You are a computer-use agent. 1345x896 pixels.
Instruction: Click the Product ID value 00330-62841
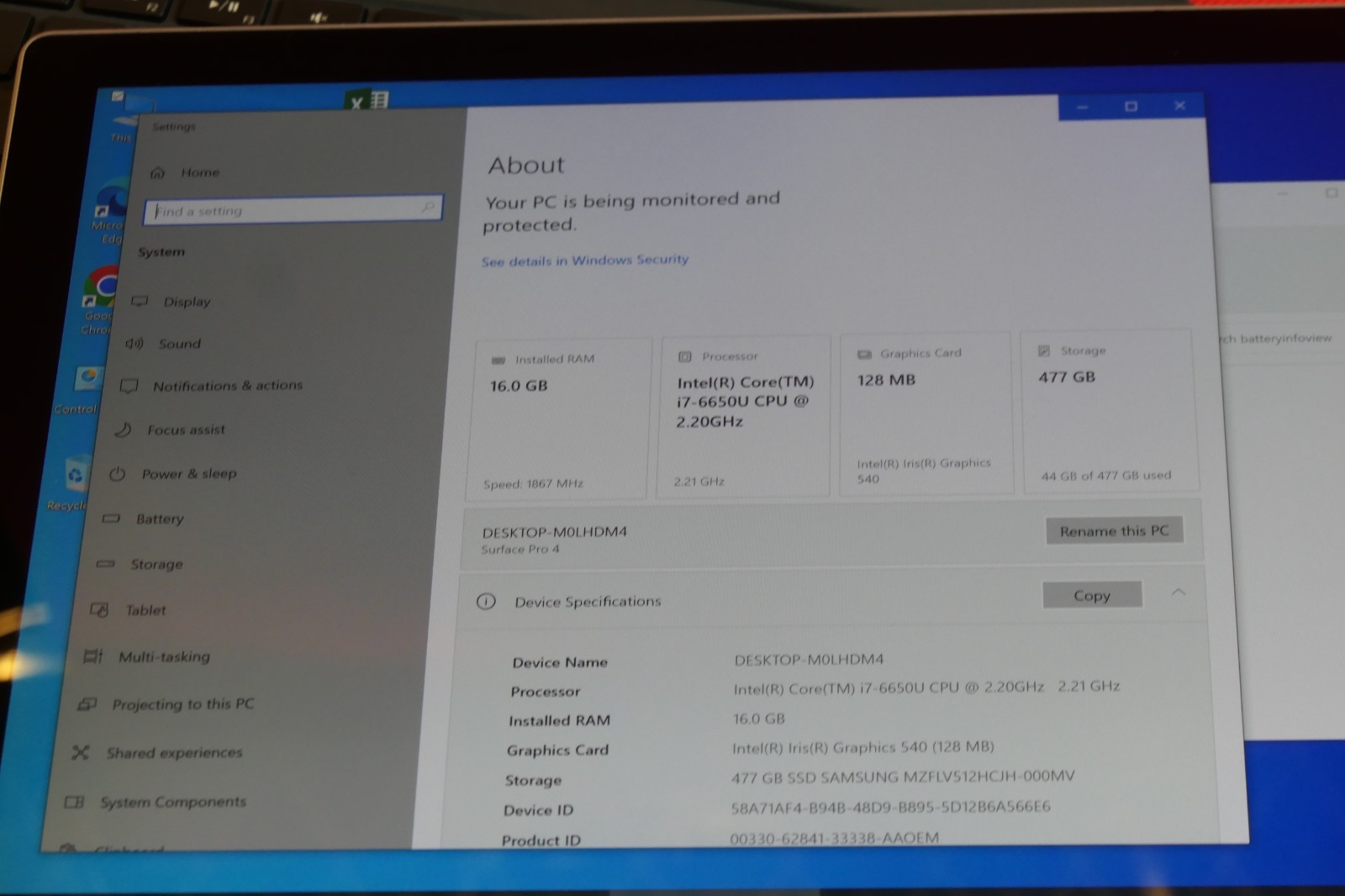[835, 838]
